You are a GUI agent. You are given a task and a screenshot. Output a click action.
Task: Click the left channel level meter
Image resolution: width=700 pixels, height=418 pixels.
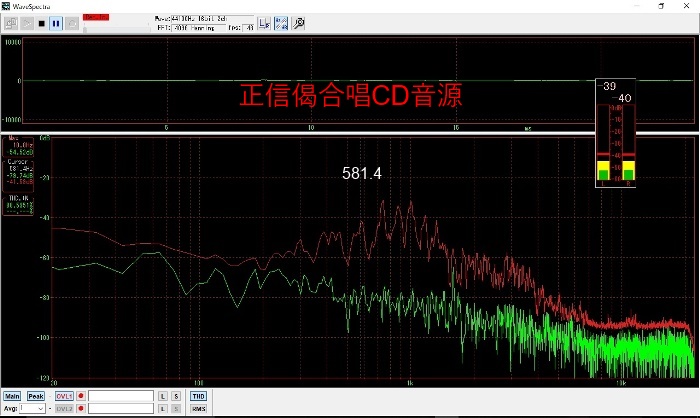click(603, 143)
